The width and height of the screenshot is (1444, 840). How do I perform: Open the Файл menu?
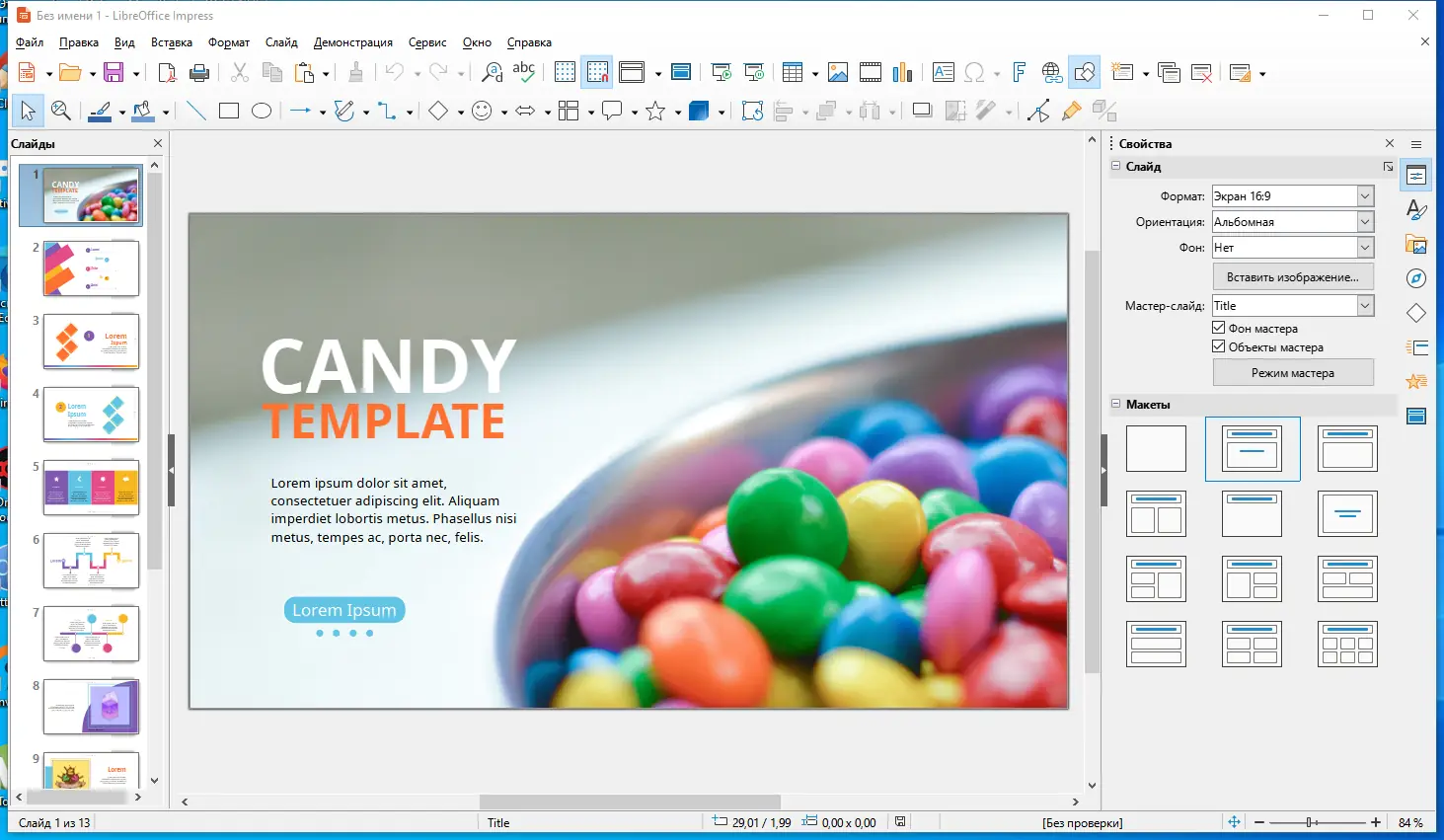click(30, 42)
